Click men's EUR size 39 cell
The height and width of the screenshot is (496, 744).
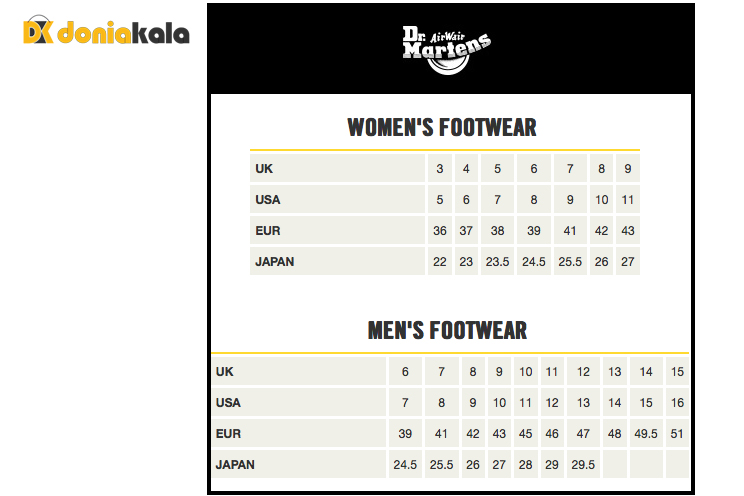[x=405, y=434]
